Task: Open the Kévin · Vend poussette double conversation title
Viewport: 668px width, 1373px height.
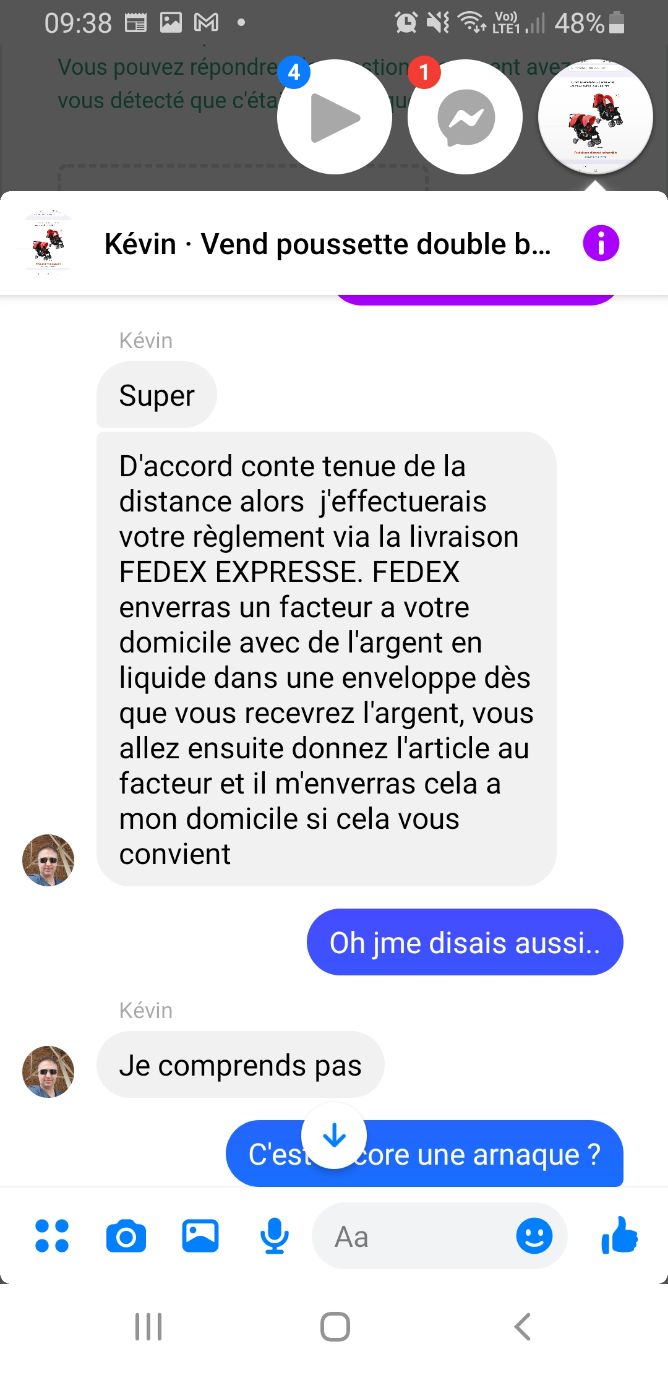Action: point(327,244)
